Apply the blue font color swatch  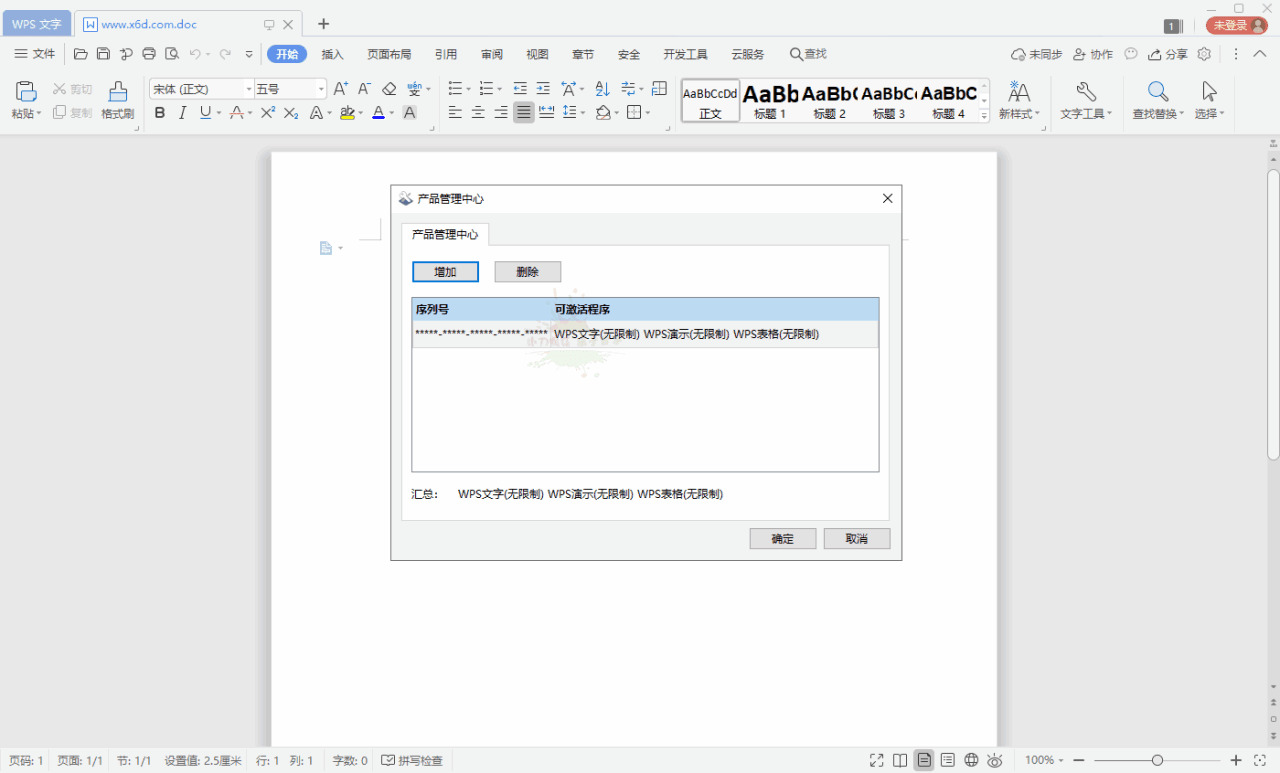[378, 113]
